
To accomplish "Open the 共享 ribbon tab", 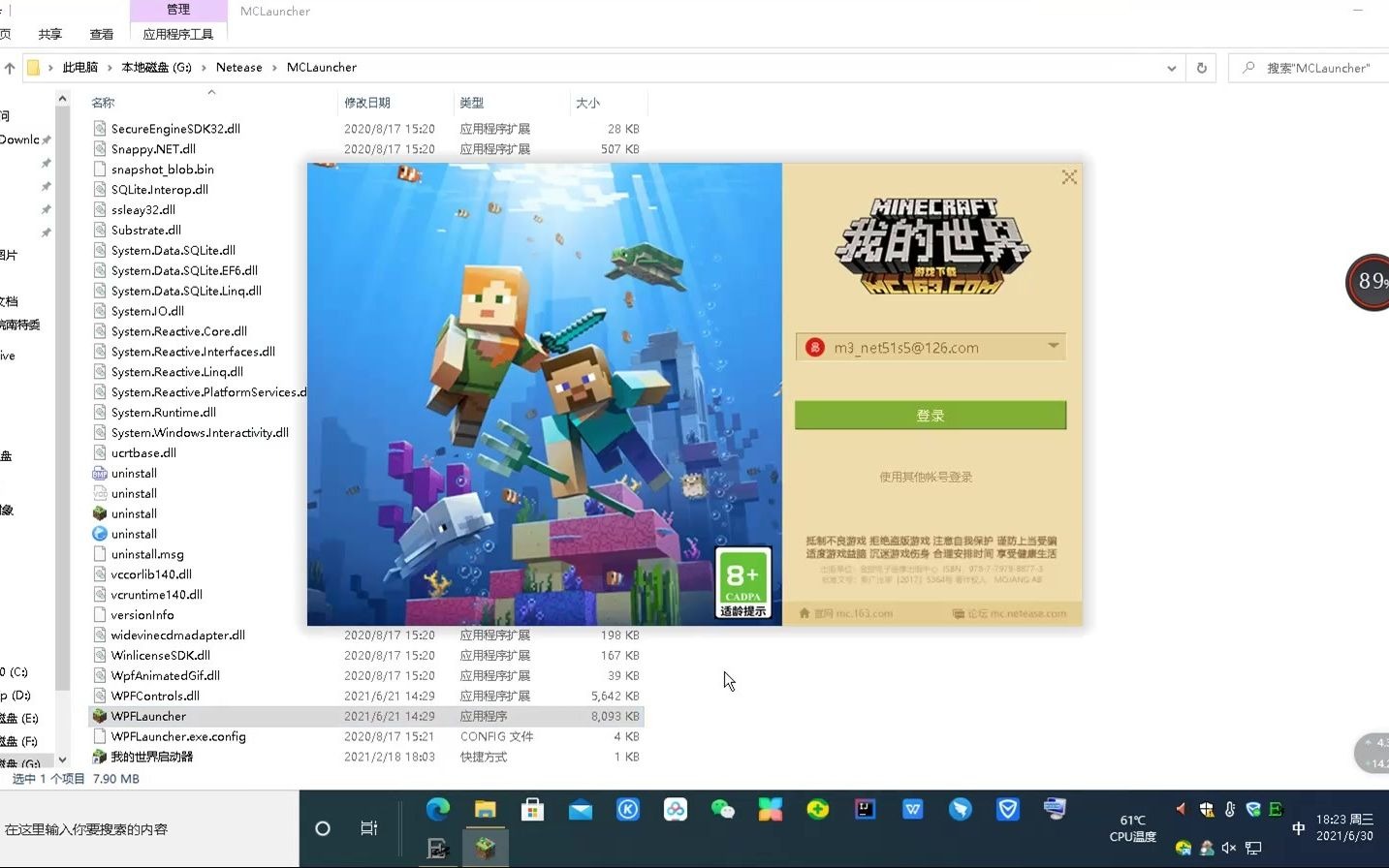I will coord(50,34).
